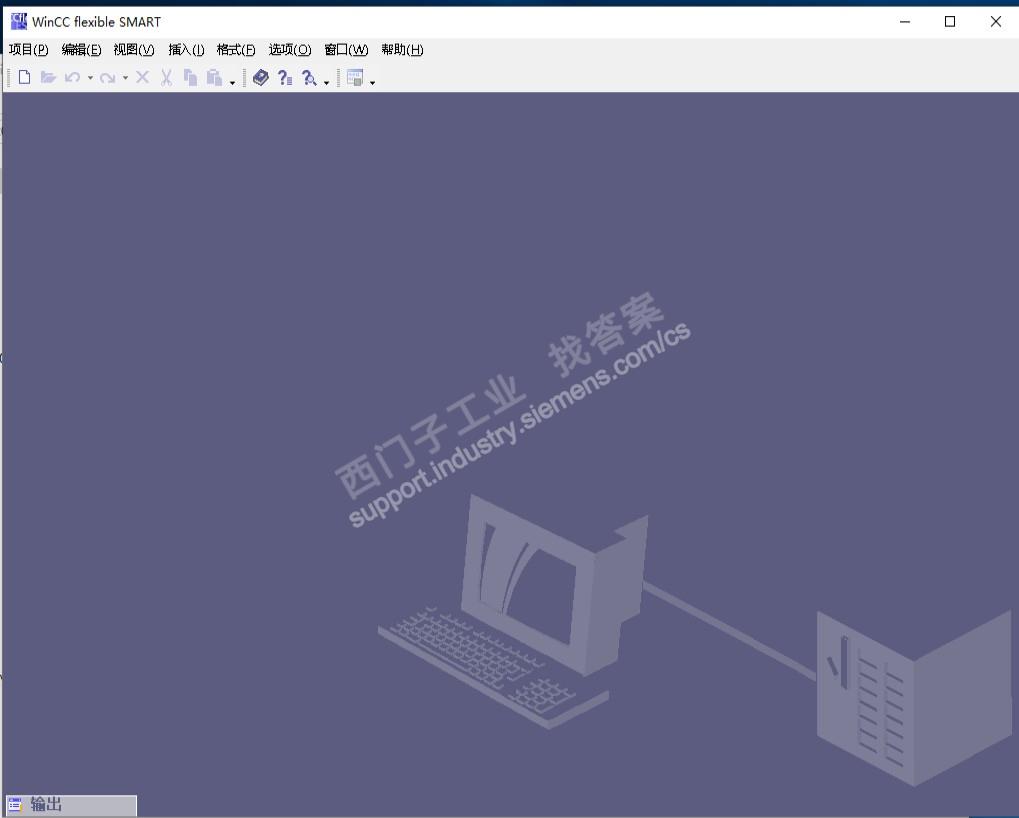Open the 帮助(H) menu
This screenshot has width=1019, height=818.
click(x=402, y=49)
